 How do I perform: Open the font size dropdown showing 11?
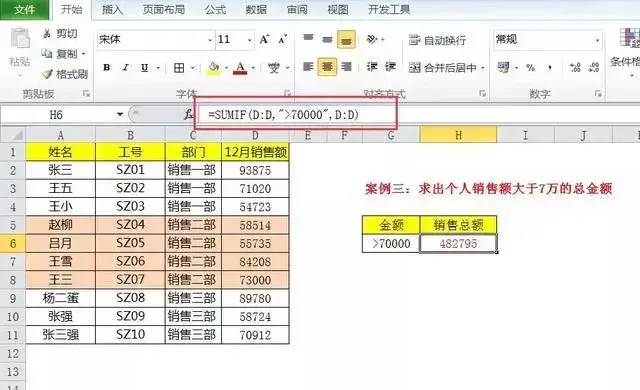click(x=249, y=40)
